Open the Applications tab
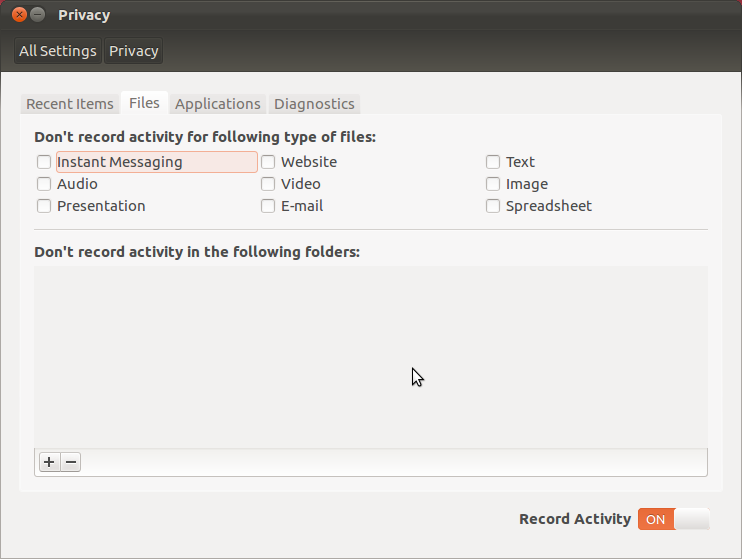The height and width of the screenshot is (559, 742). tap(217, 104)
